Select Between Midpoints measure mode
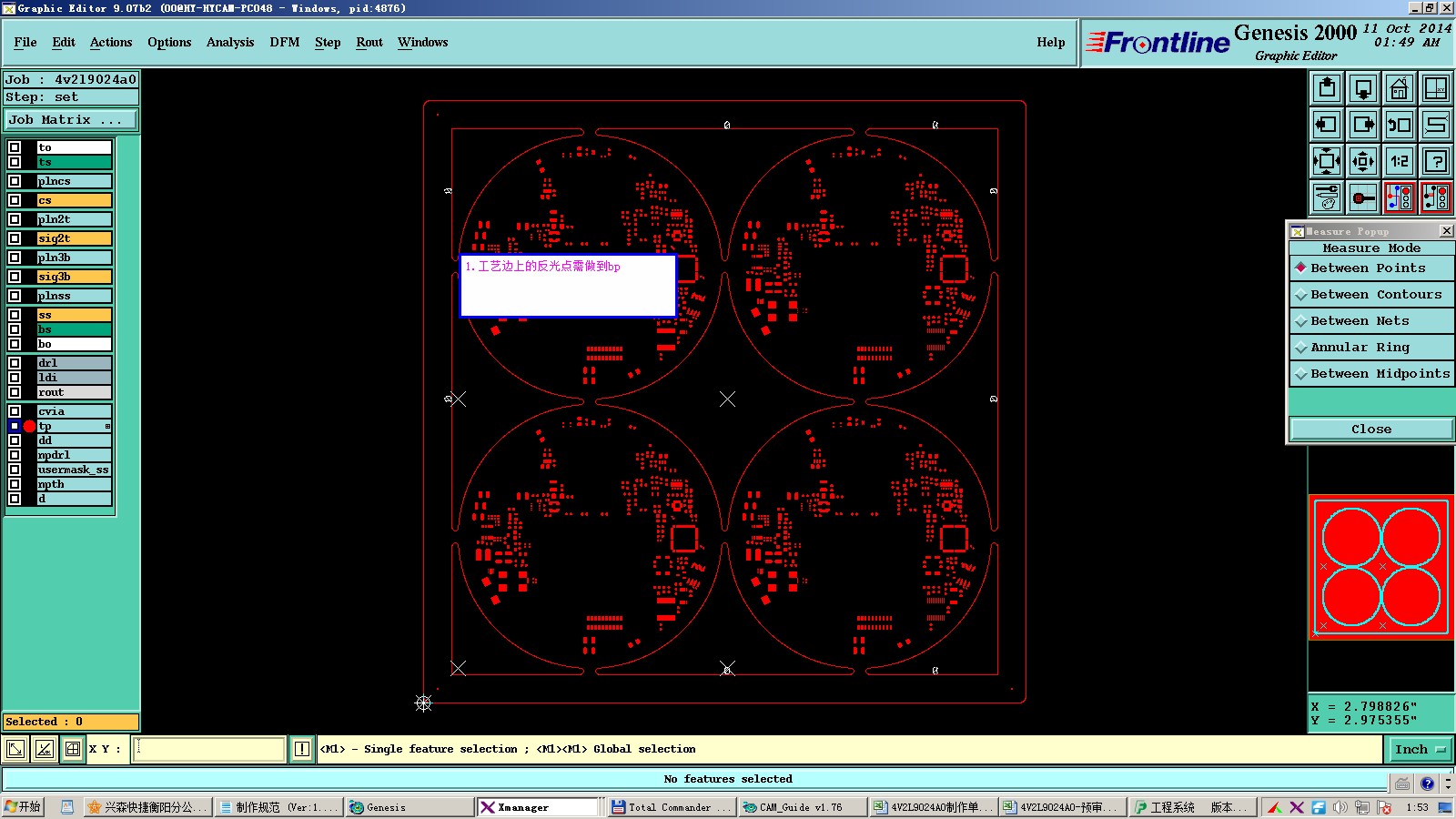Viewport: 1456px width, 819px height. coord(1371,374)
